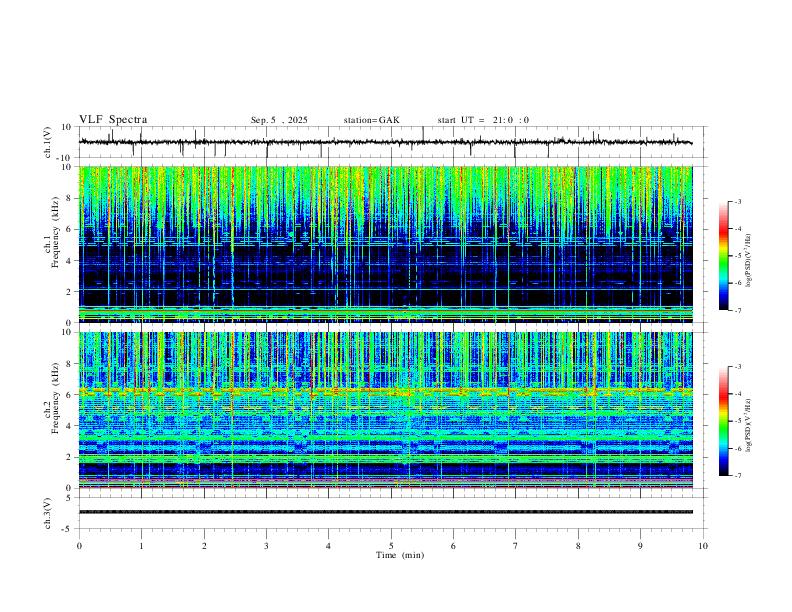Click the "ch.1 Frequency (kHz)" axis label

[x=52, y=230]
